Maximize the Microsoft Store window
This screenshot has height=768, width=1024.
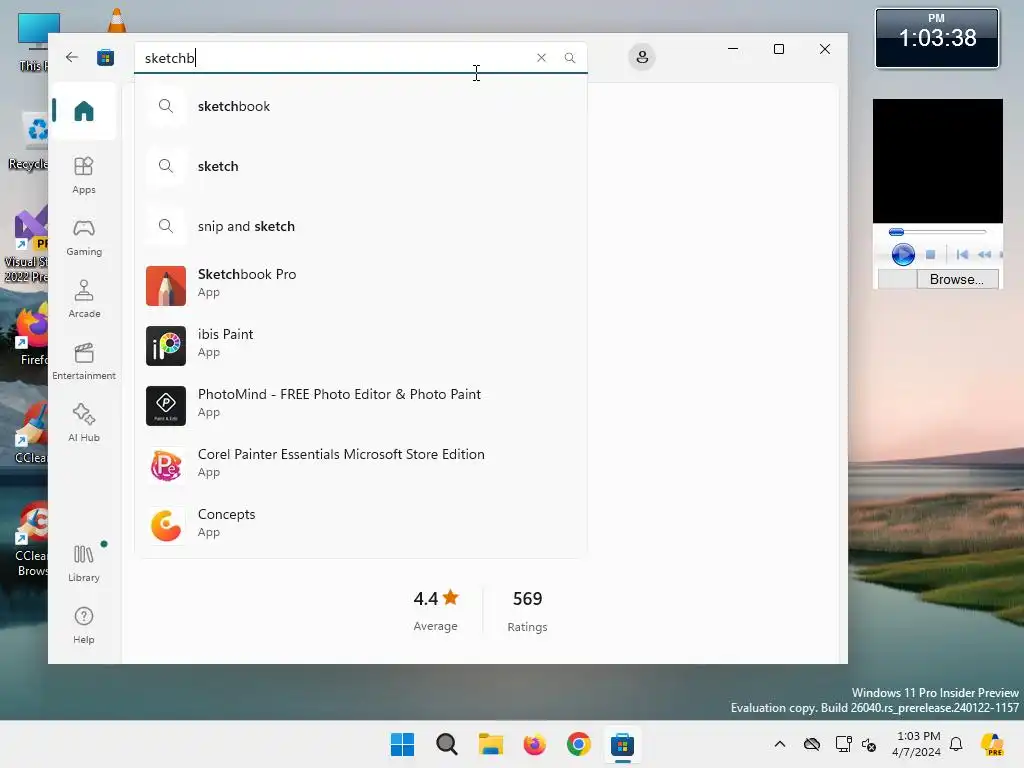(778, 49)
